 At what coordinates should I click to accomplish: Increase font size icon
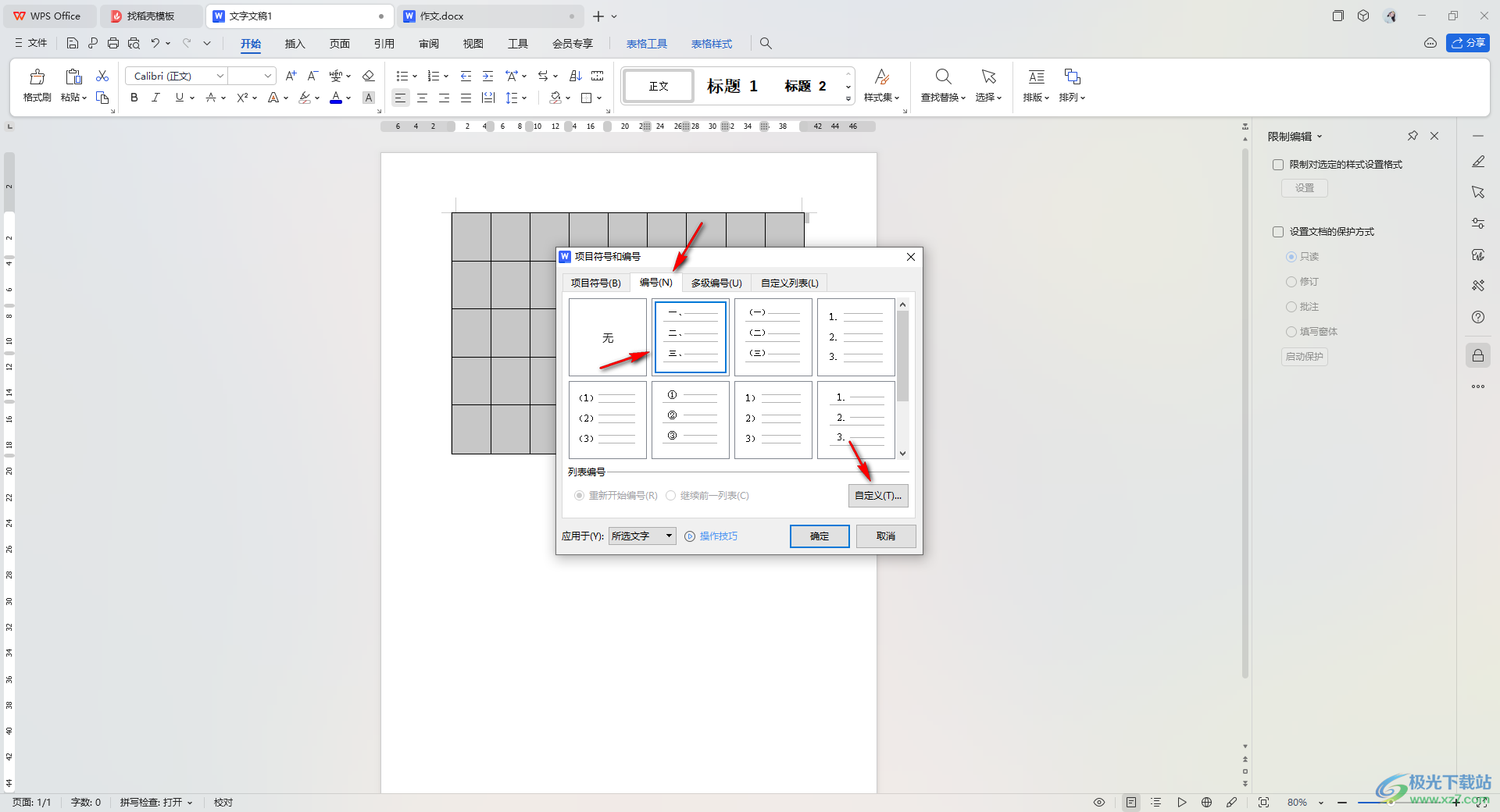pyautogui.click(x=291, y=76)
